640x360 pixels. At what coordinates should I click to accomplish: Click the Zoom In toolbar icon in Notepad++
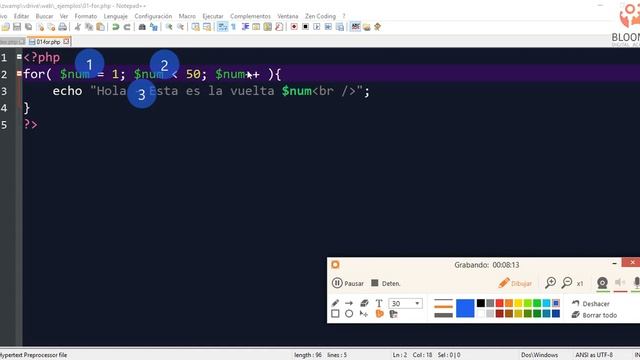coord(169,27)
